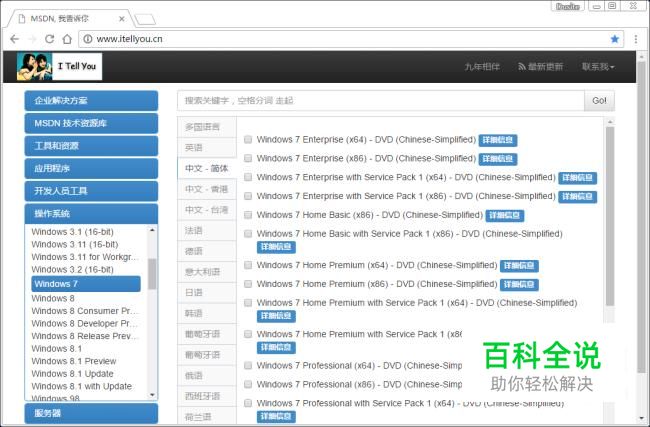This screenshot has height=427, width=650.
Task: Click the browser forward arrow
Action: (x=32, y=39)
